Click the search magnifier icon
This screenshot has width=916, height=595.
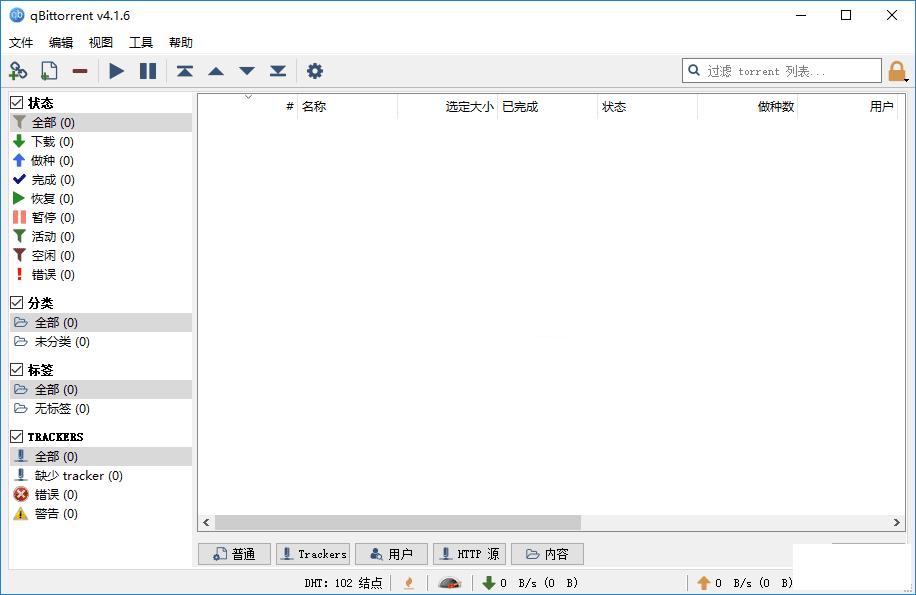point(694,71)
